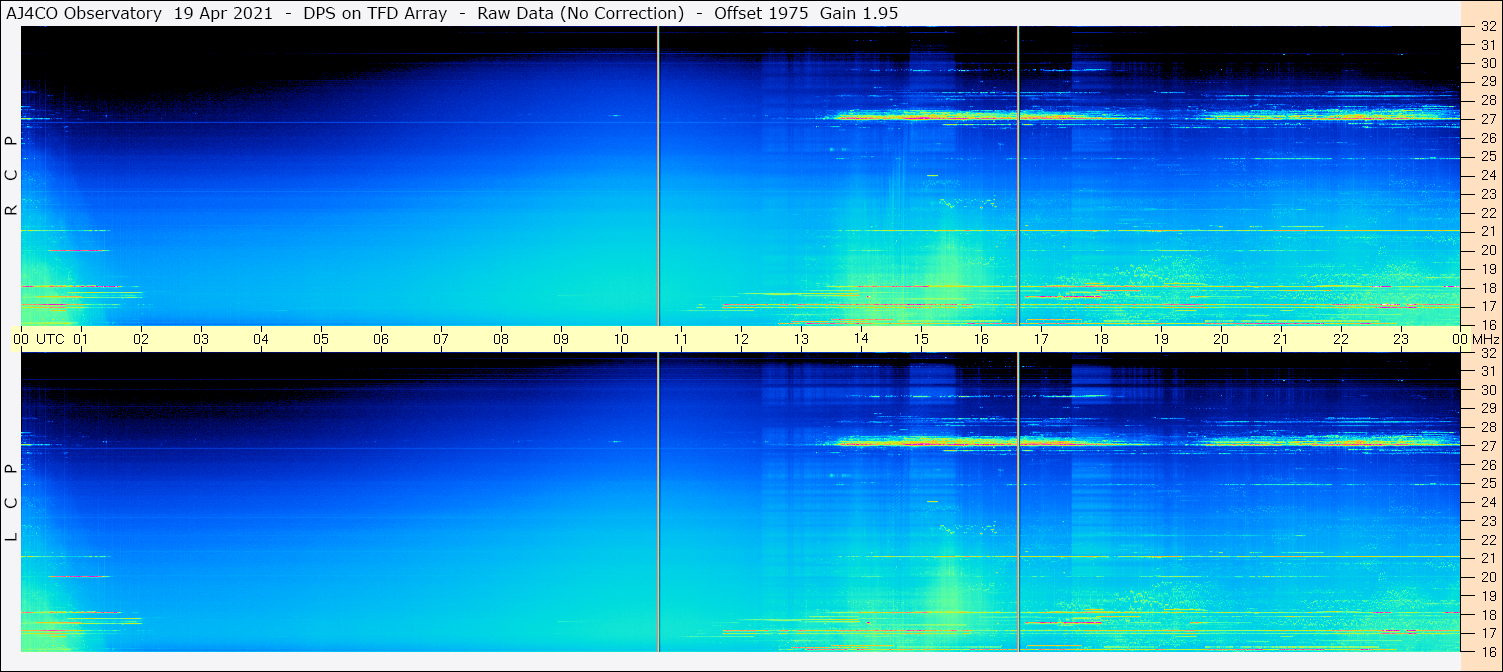Click the 'Offset 1975' value in header
This screenshot has height=672, width=1503.
761,13
